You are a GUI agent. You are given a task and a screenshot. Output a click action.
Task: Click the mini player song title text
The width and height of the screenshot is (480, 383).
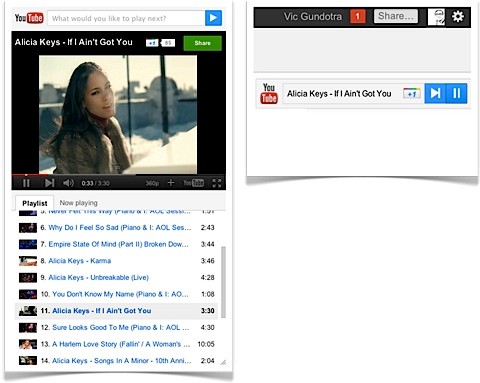pos(339,94)
